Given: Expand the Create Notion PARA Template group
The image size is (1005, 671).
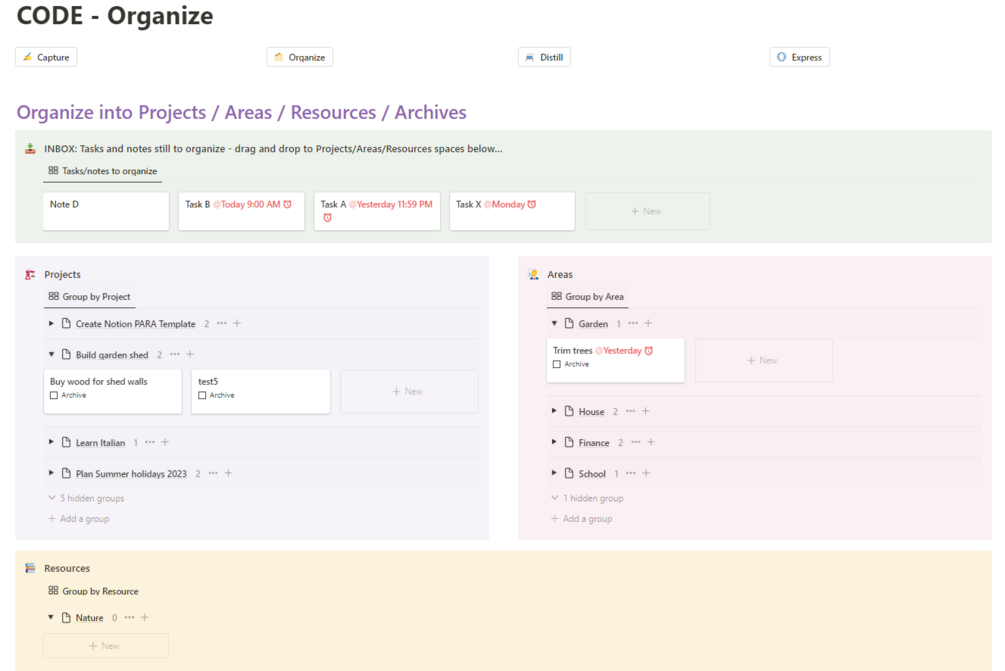Looking at the screenshot, I should click(x=51, y=324).
